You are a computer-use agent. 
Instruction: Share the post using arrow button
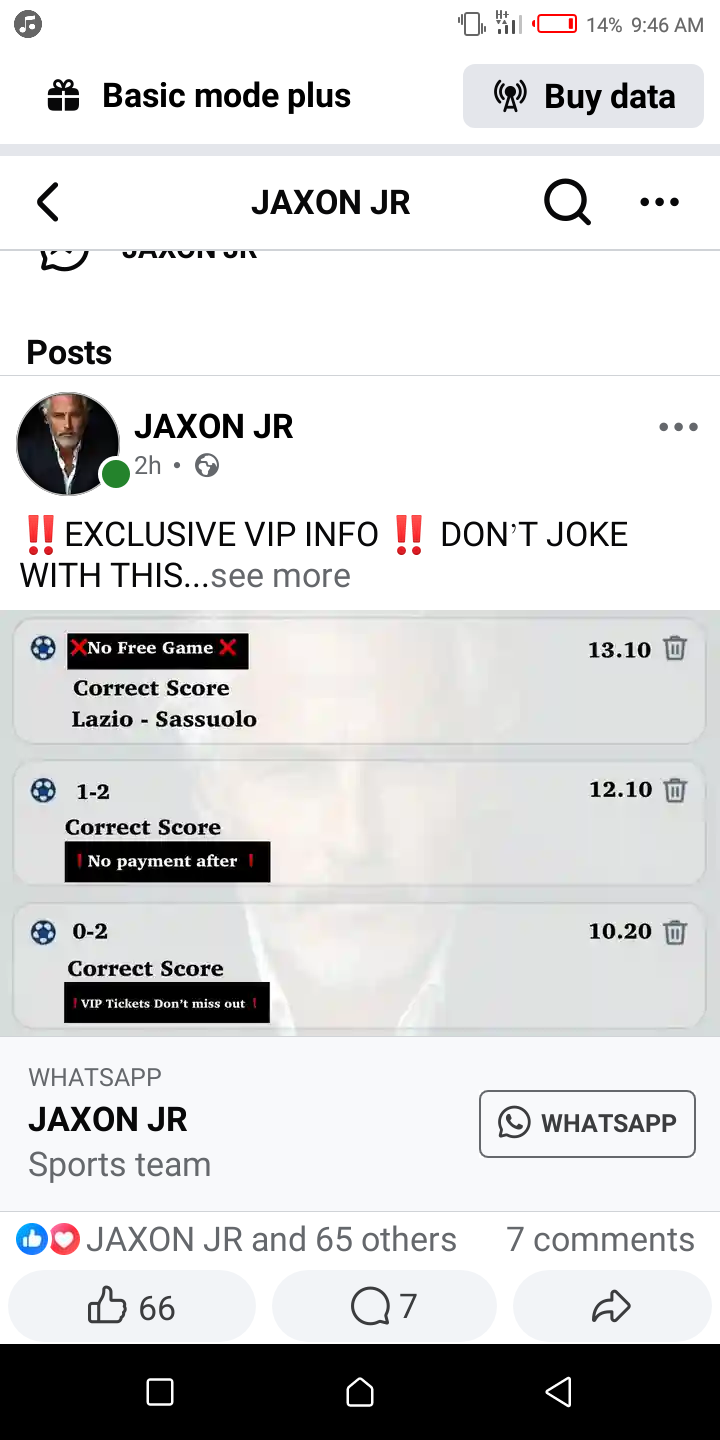612,1306
